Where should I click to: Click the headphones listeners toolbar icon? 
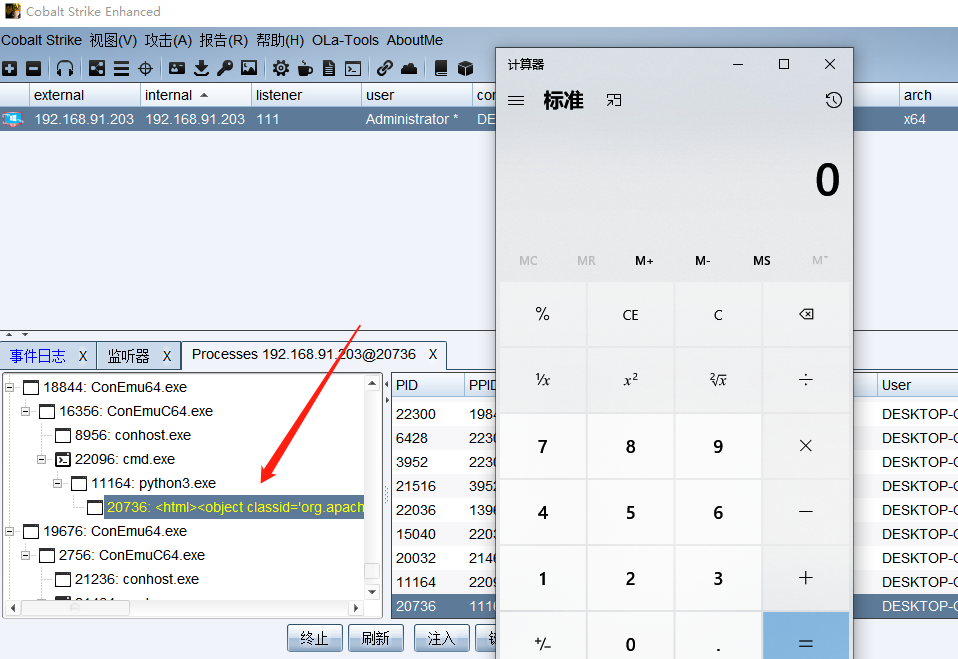65,68
